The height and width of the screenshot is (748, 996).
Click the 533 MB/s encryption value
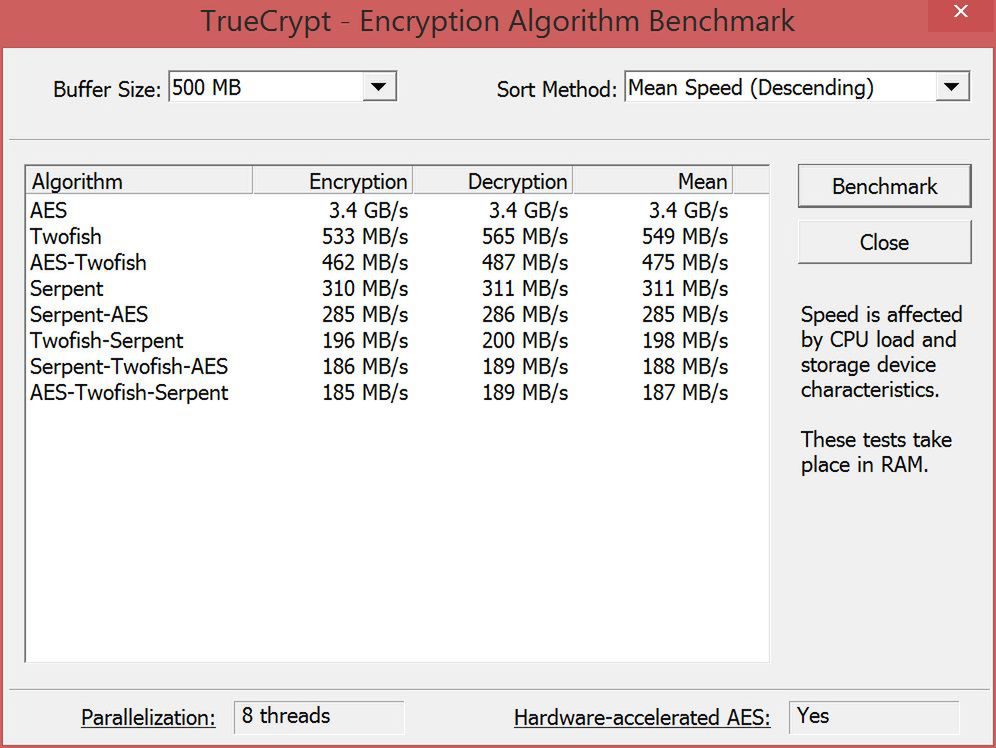click(x=365, y=236)
